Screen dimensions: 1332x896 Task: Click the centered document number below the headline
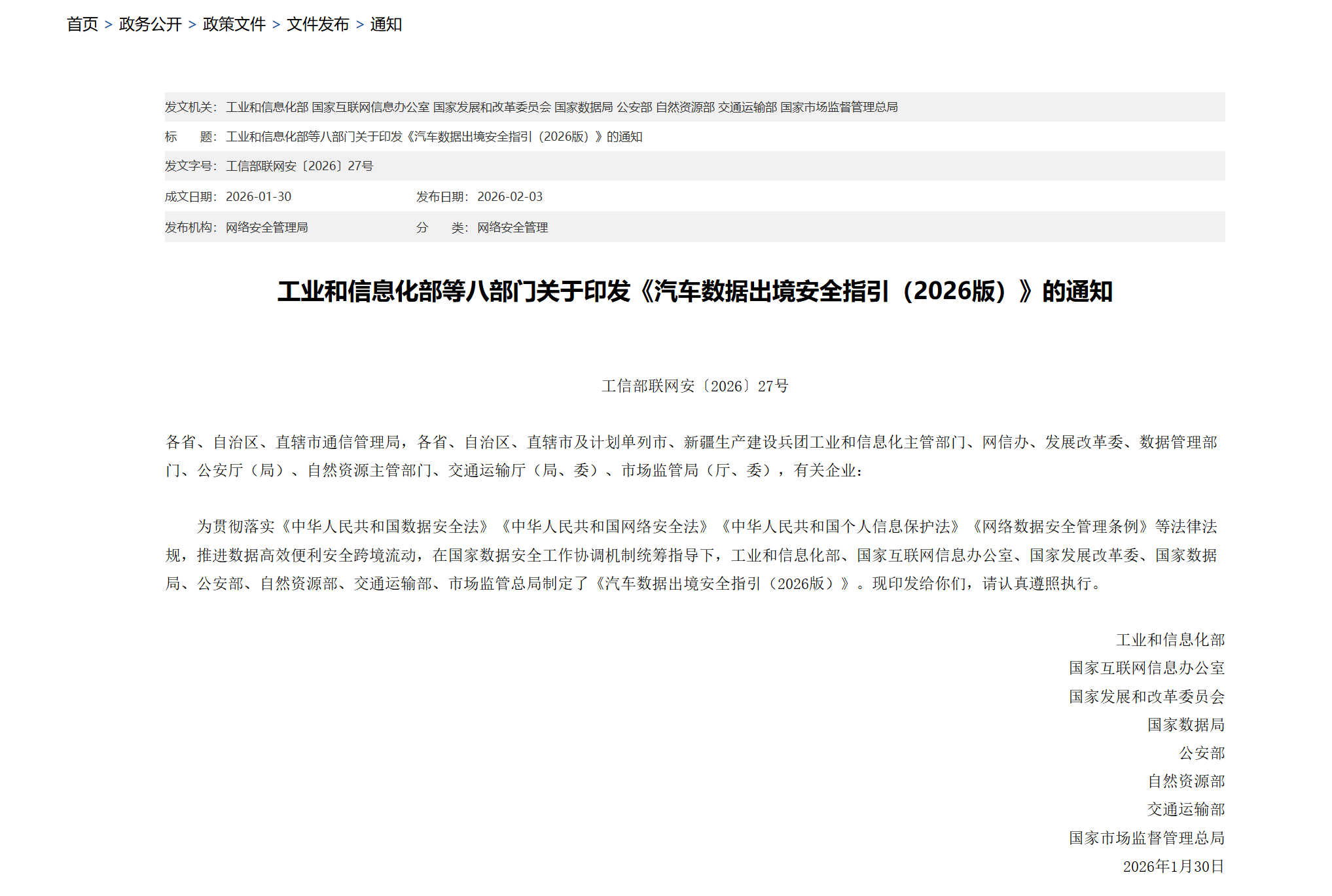(x=694, y=386)
